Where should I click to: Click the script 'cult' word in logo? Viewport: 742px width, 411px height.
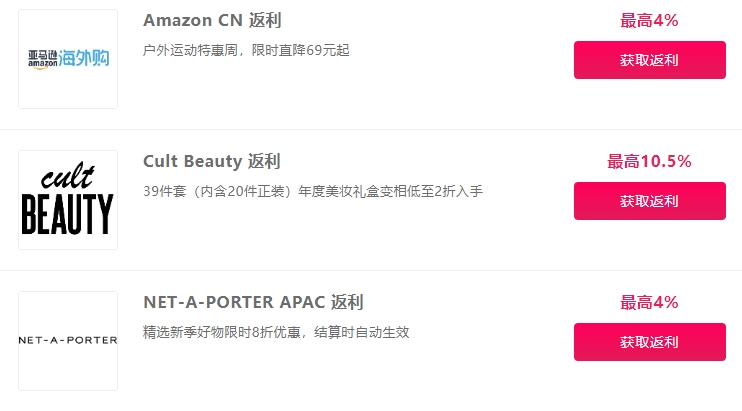pyautogui.click(x=68, y=176)
